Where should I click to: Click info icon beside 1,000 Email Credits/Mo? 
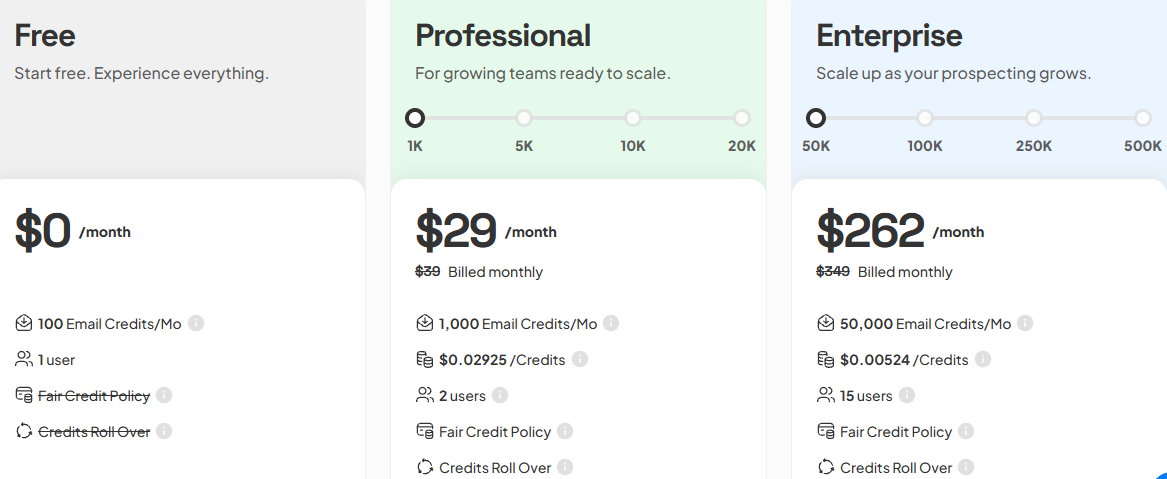[611, 324]
